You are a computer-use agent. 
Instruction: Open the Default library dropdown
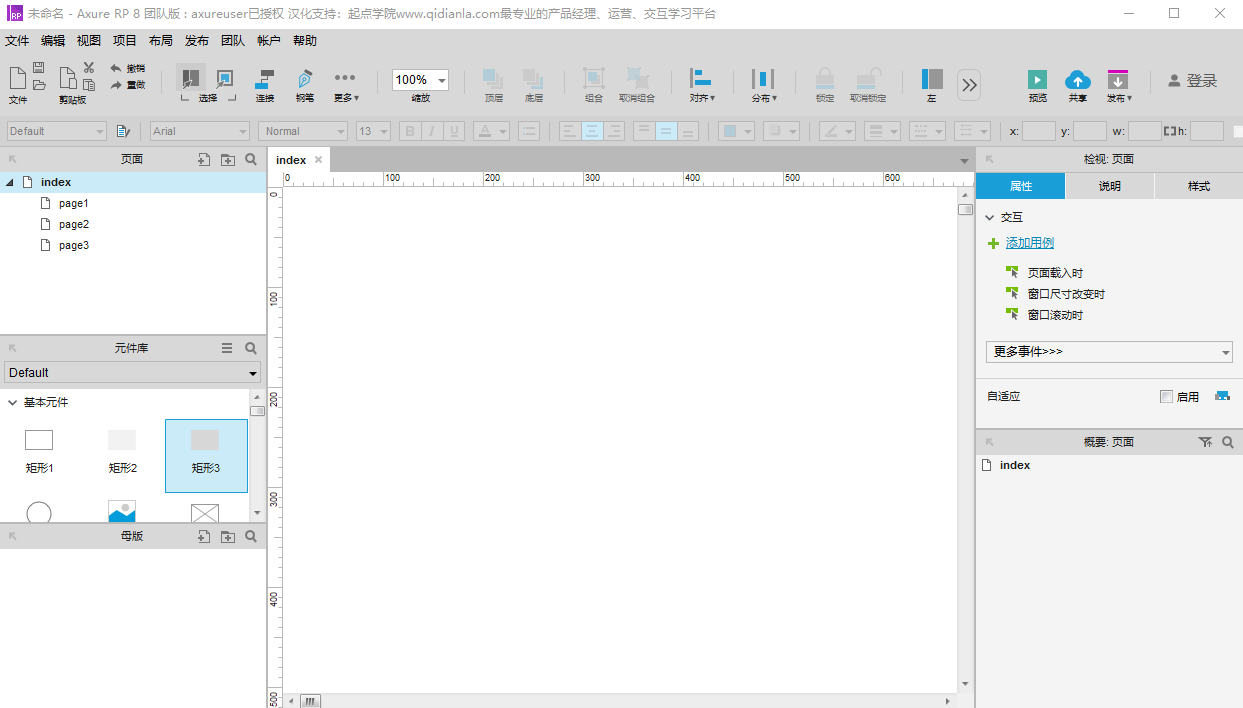click(132, 373)
